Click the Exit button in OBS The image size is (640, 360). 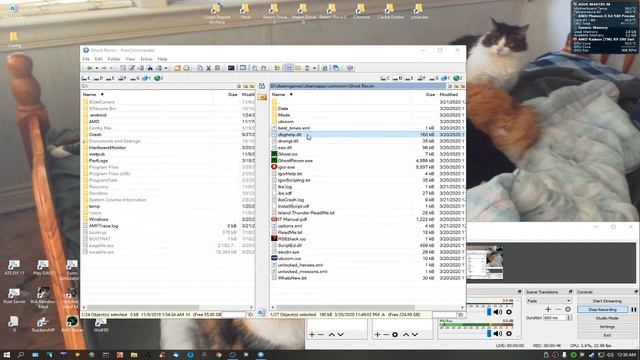pyautogui.click(x=607, y=335)
